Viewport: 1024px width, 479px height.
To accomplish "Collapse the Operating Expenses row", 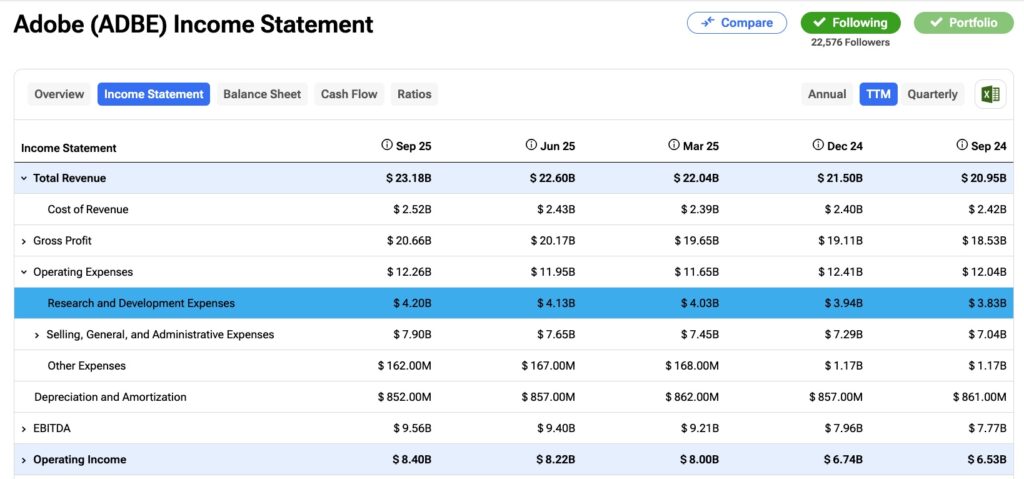I will tap(24, 272).
